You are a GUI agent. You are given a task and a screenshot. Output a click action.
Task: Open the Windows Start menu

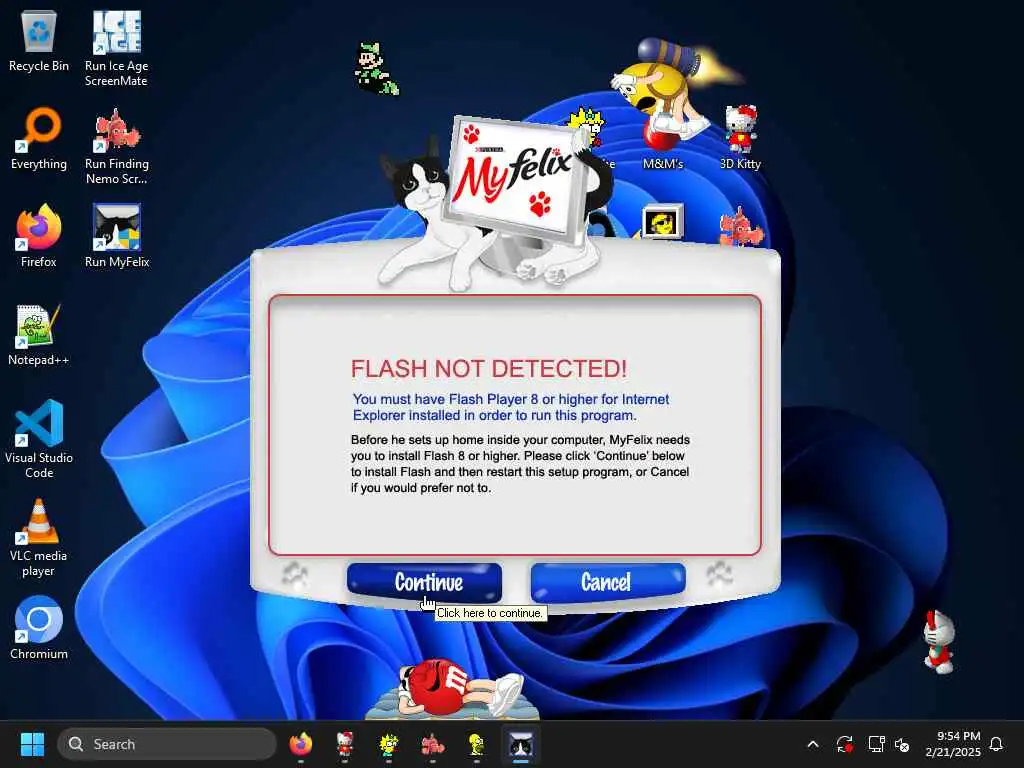tap(32, 744)
